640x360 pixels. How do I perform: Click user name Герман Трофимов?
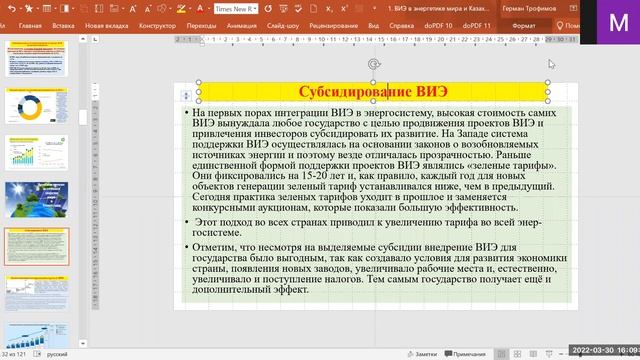click(529, 9)
